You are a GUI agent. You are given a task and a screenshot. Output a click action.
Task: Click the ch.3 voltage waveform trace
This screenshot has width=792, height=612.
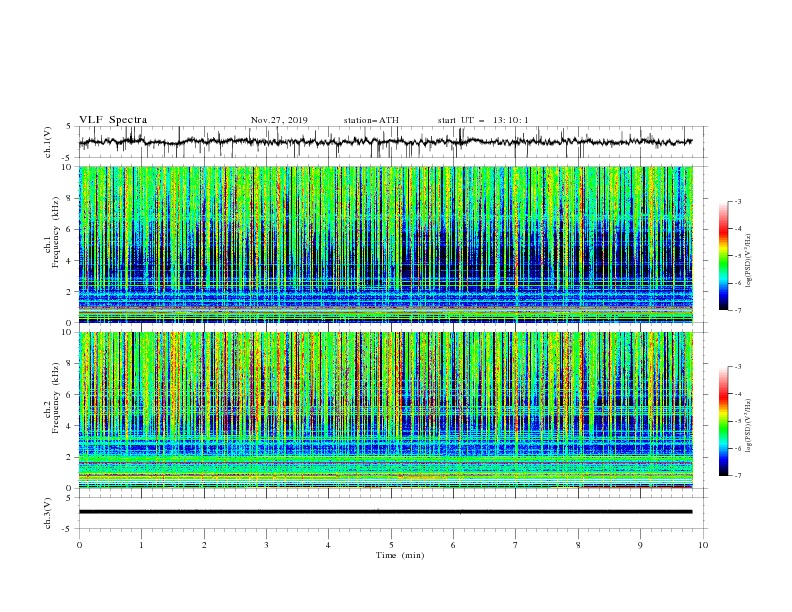point(385,512)
